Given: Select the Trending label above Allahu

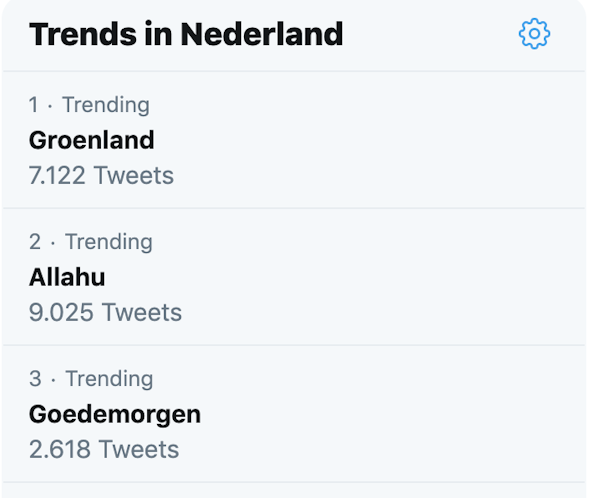Looking at the screenshot, I should point(109,242).
